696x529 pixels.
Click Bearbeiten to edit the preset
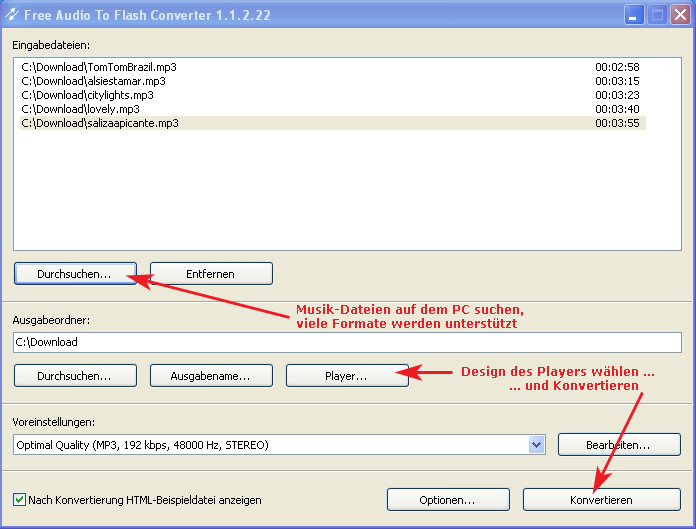[x=619, y=444]
